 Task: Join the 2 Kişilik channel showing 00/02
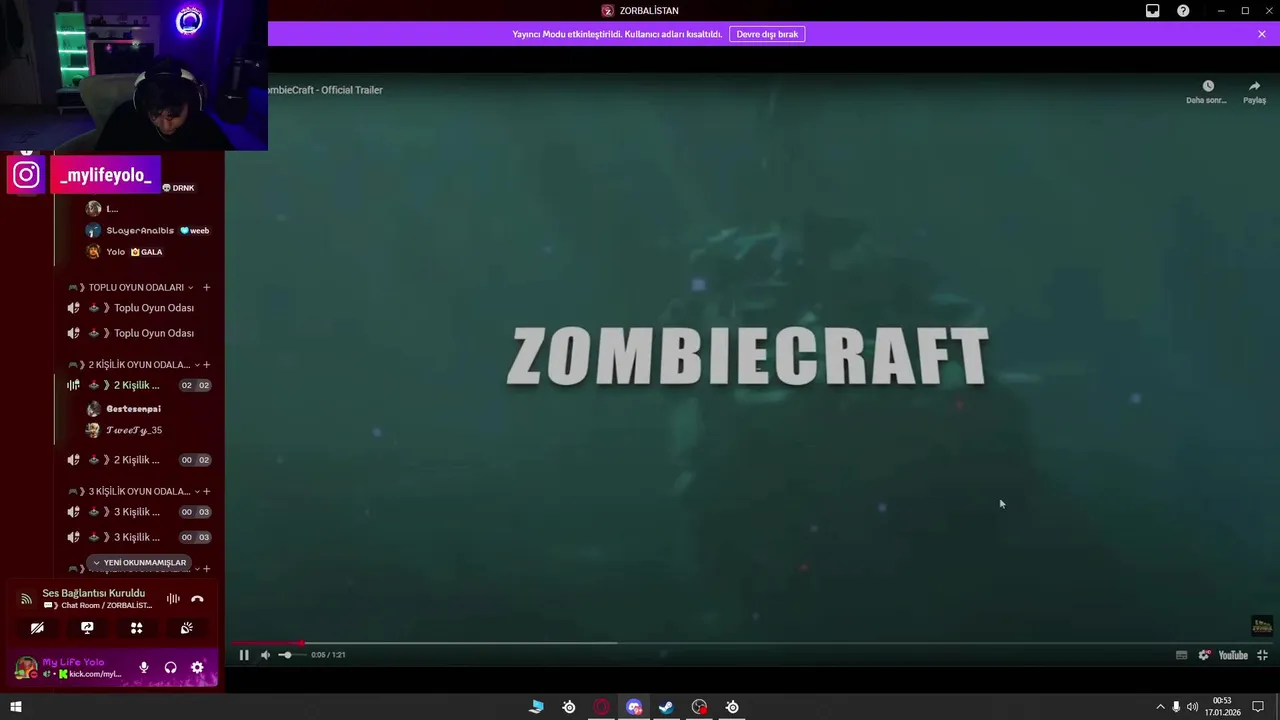pyautogui.click(x=138, y=460)
